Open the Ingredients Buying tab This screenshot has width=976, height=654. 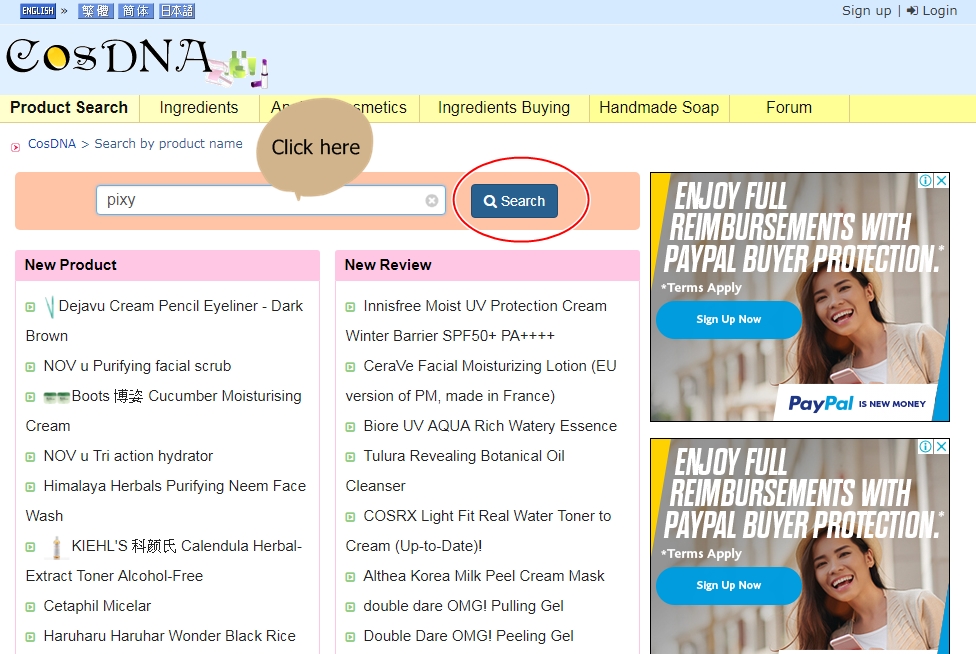pyautogui.click(x=504, y=108)
